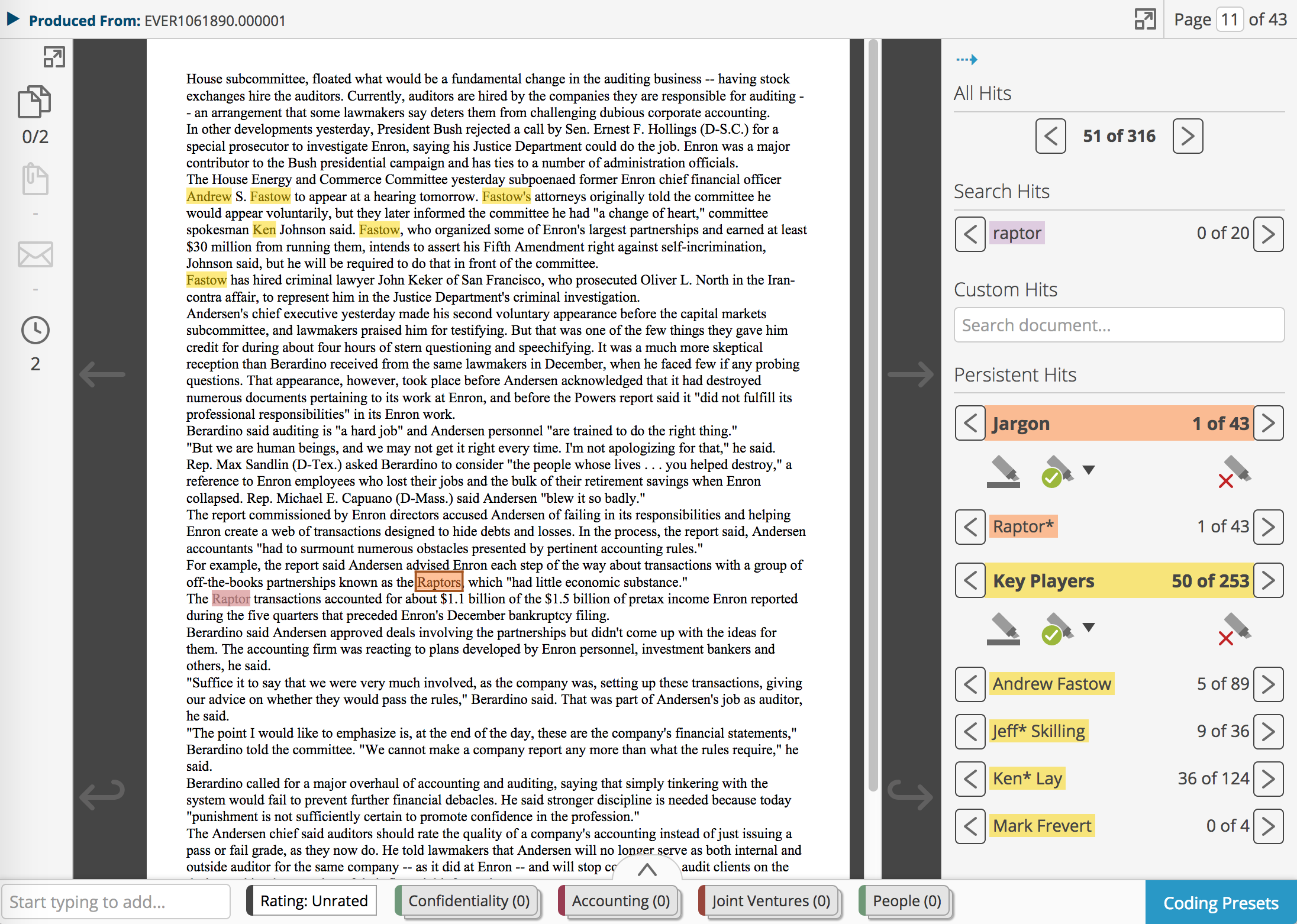Next raptor search hit
The width and height of the screenshot is (1297, 924).
click(1269, 234)
